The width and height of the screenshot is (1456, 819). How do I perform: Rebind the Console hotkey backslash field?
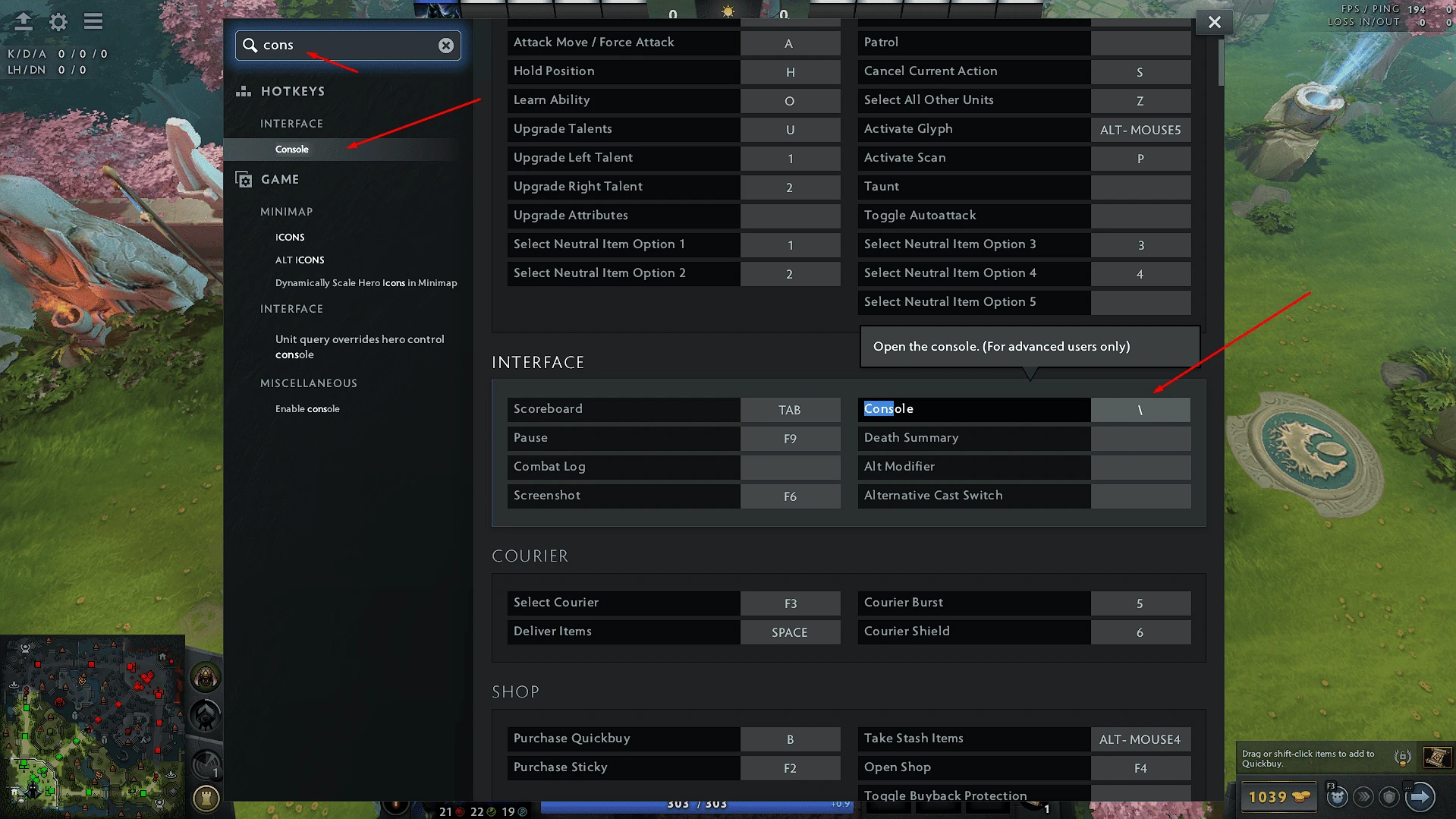coord(1140,410)
